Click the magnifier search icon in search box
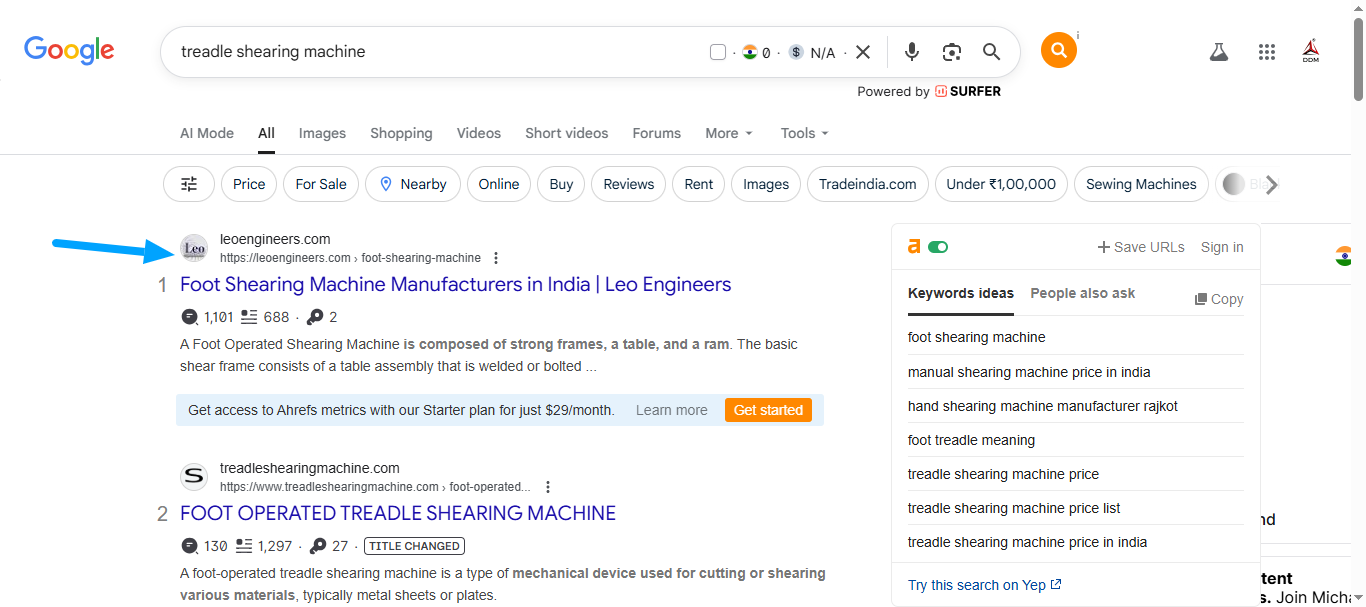This screenshot has height=607, width=1366. [991, 52]
